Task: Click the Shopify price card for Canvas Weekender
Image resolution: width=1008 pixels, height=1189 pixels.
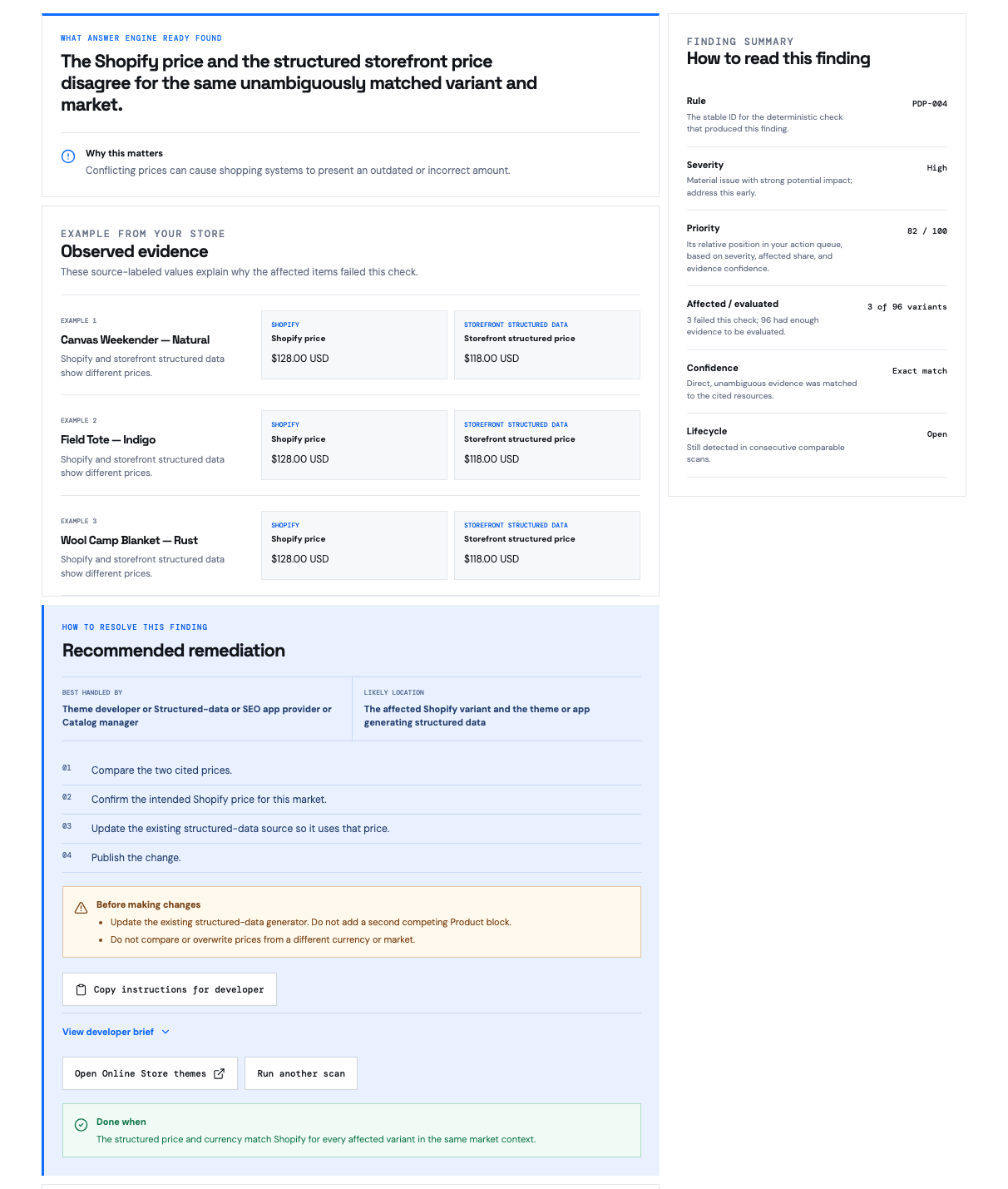Action: click(354, 344)
